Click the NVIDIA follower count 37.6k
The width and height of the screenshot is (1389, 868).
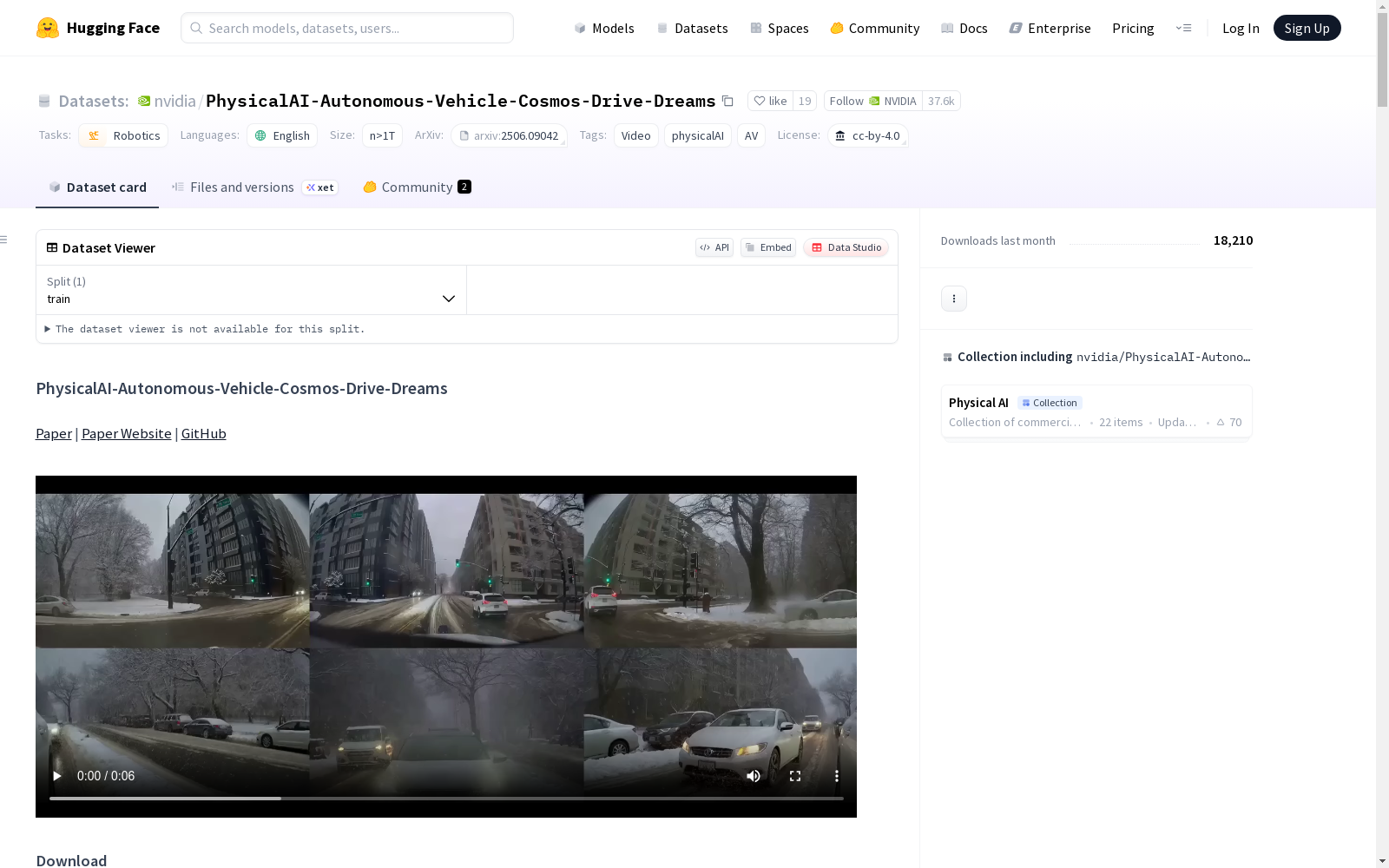point(941,101)
